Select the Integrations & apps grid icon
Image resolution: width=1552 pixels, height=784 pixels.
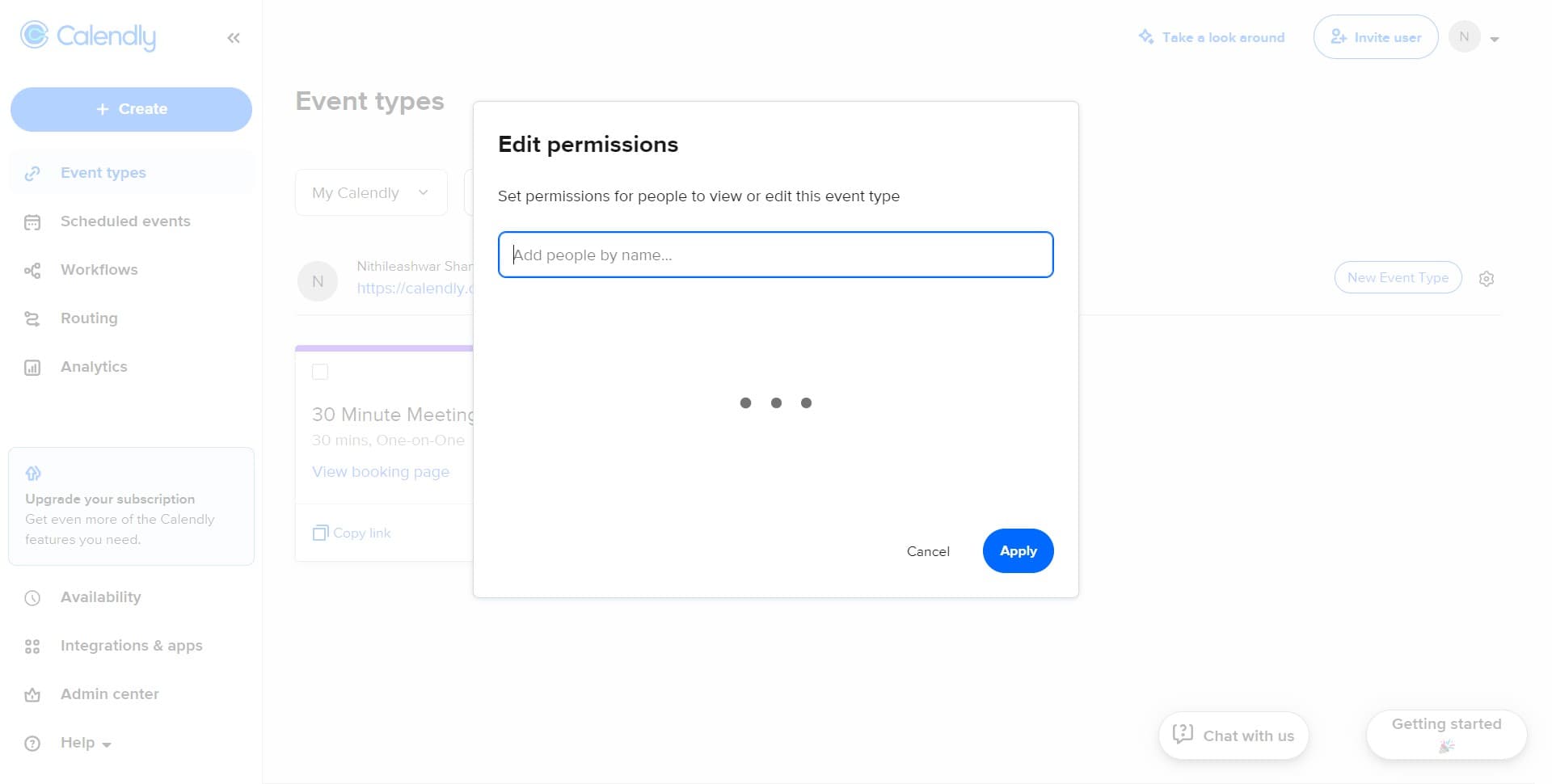[32, 646]
